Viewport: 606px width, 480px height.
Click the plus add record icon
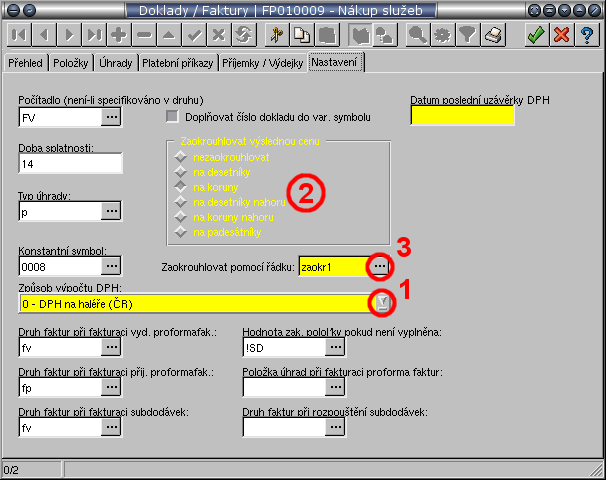[119, 35]
